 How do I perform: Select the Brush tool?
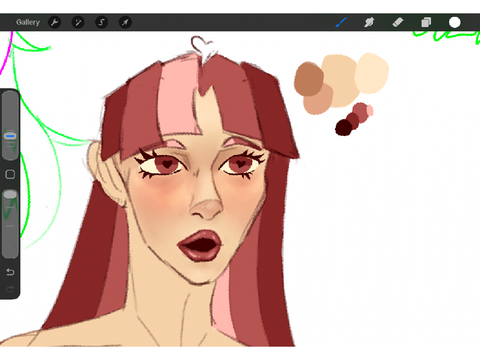click(341, 22)
